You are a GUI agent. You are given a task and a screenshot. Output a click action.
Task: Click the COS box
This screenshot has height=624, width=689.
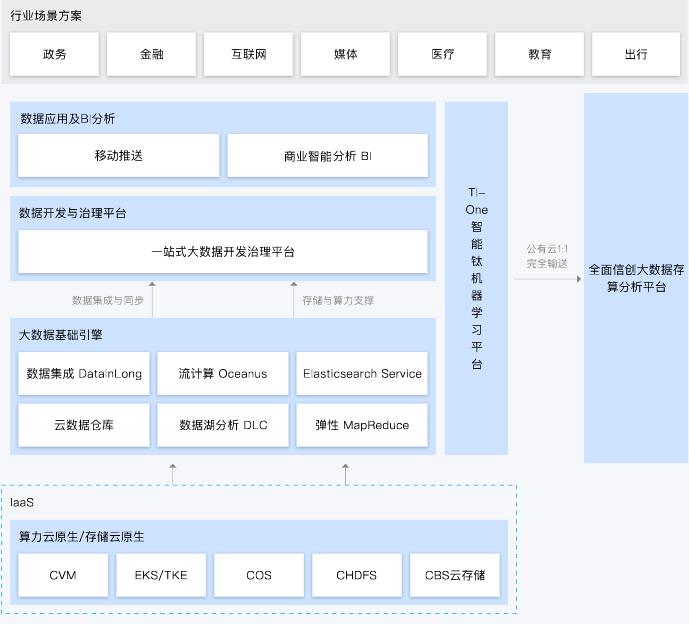pos(259,575)
